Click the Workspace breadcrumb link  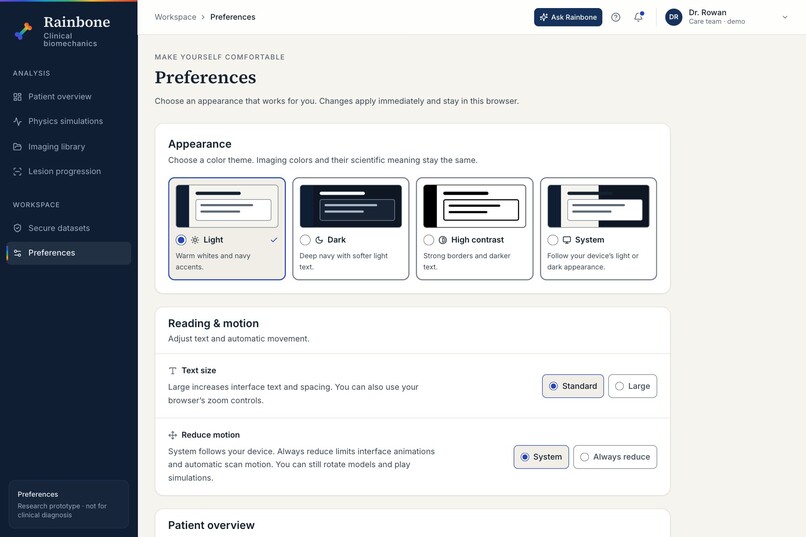(x=175, y=17)
